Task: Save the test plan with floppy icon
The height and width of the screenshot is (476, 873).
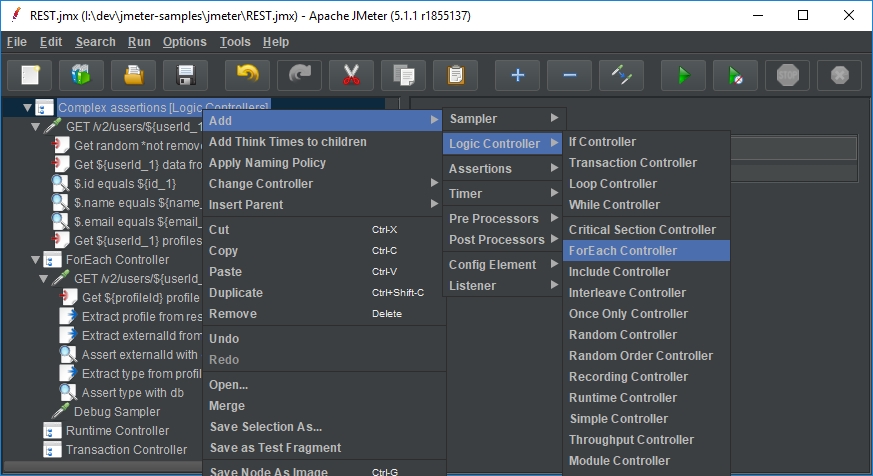Action: click(185, 75)
